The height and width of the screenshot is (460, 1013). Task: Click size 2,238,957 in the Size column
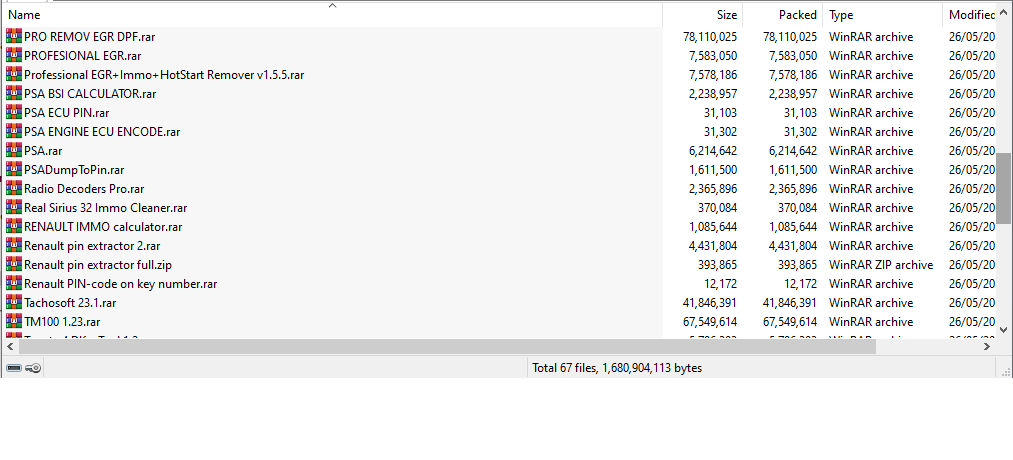pyautogui.click(x=713, y=94)
